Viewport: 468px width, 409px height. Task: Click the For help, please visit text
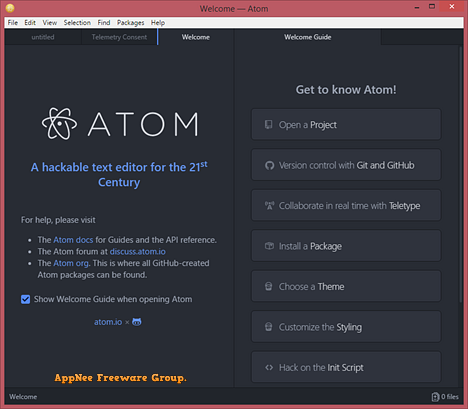point(58,220)
